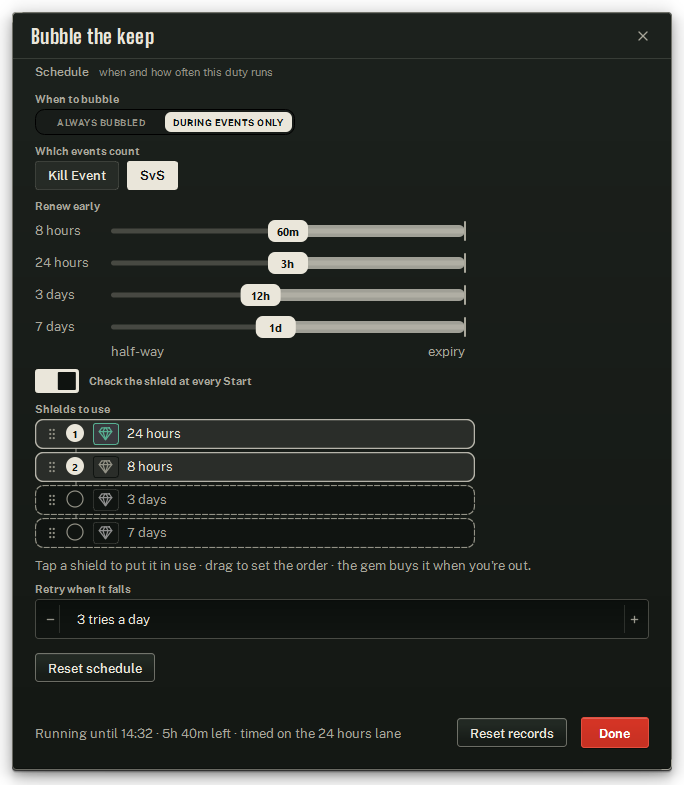Click the gem icon on the 7 days shield
684x785 pixels.
click(106, 533)
